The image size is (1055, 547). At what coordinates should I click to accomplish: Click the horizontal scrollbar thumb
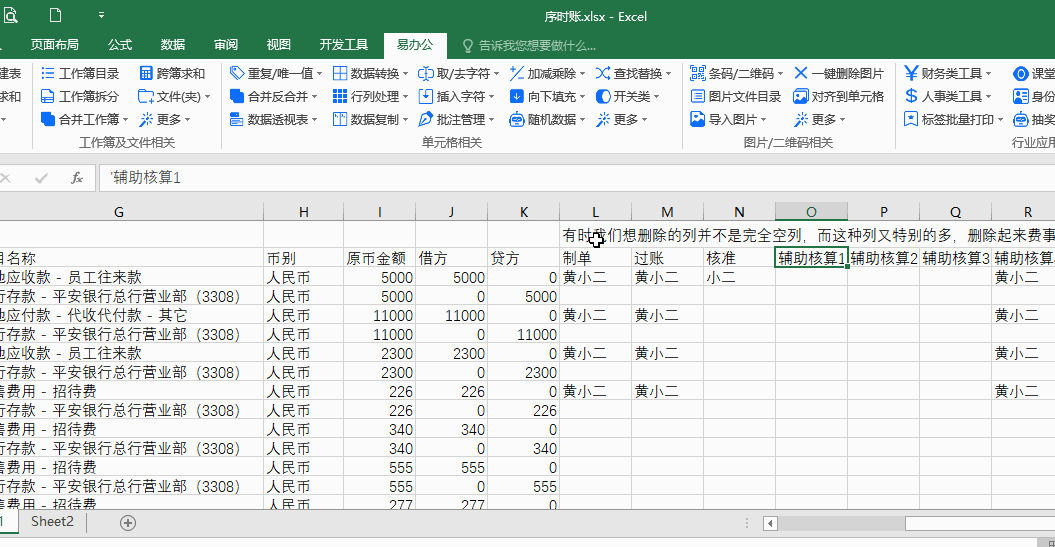coord(980,523)
